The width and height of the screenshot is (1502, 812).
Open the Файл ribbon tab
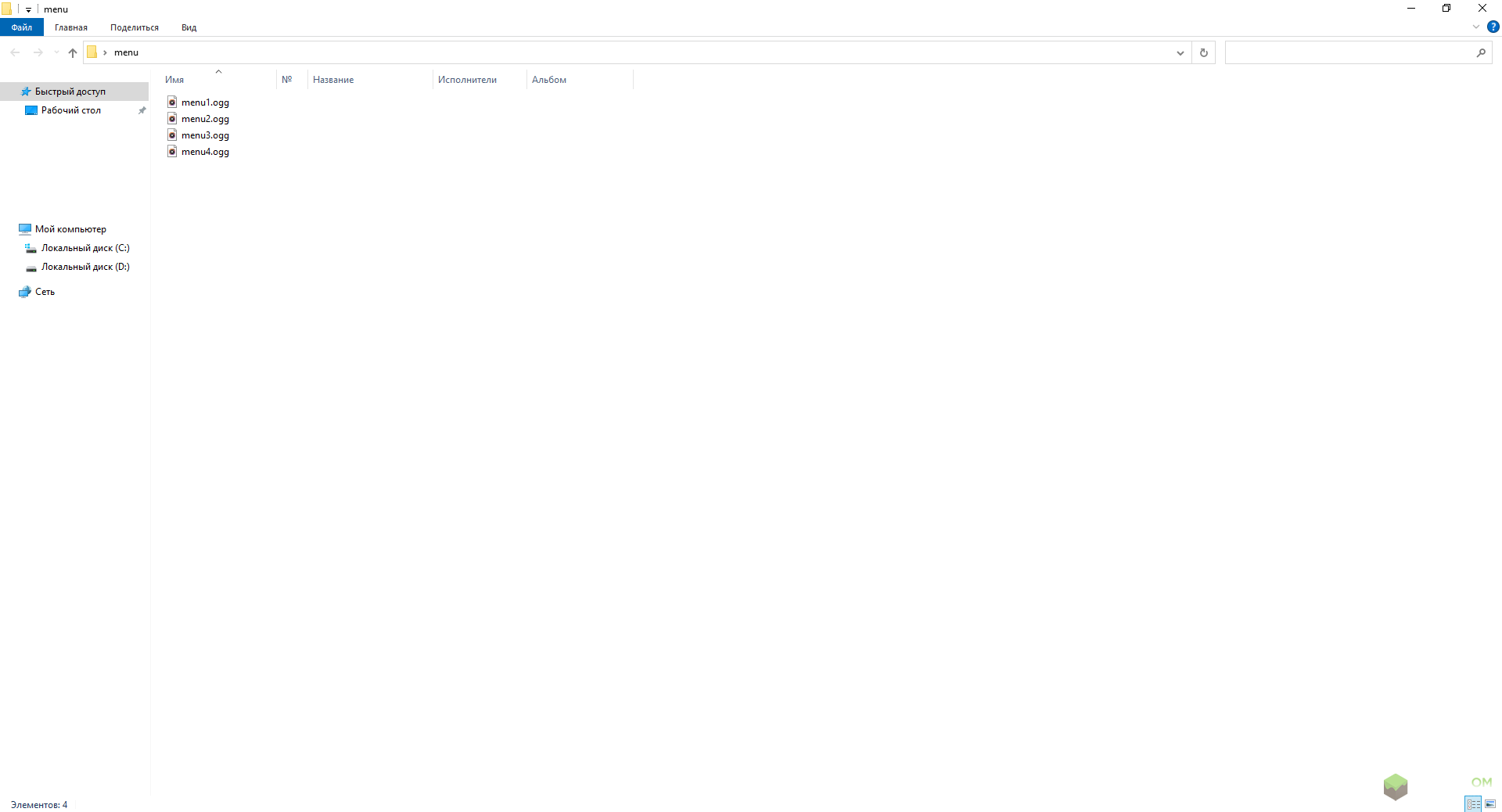22,27
